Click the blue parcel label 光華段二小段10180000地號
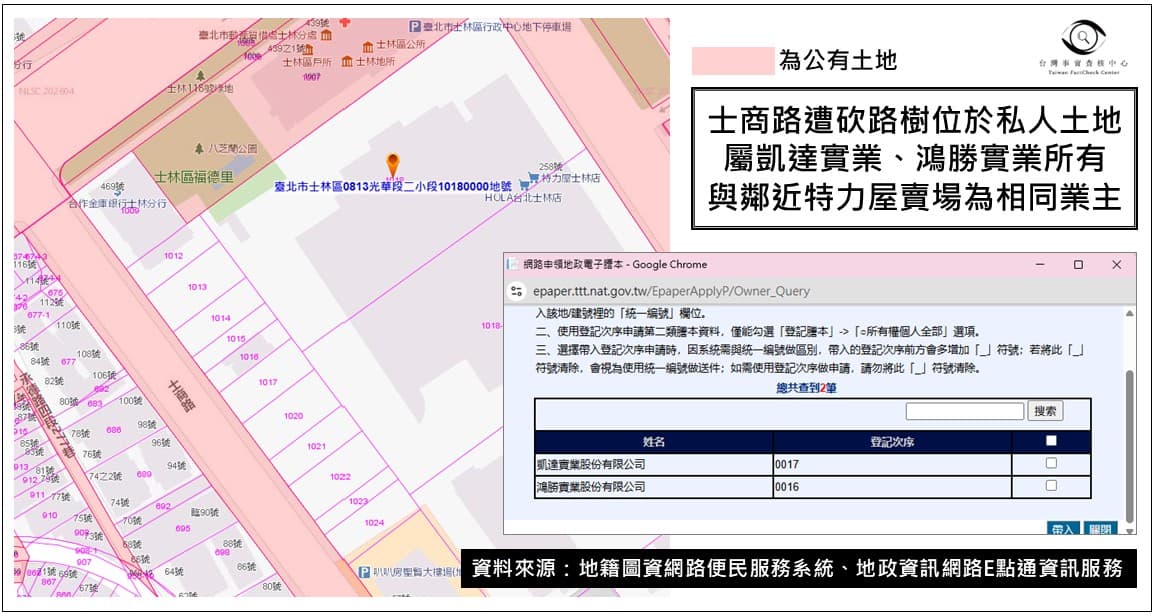Screen dimensions: 1155x616 coord(393,187)
